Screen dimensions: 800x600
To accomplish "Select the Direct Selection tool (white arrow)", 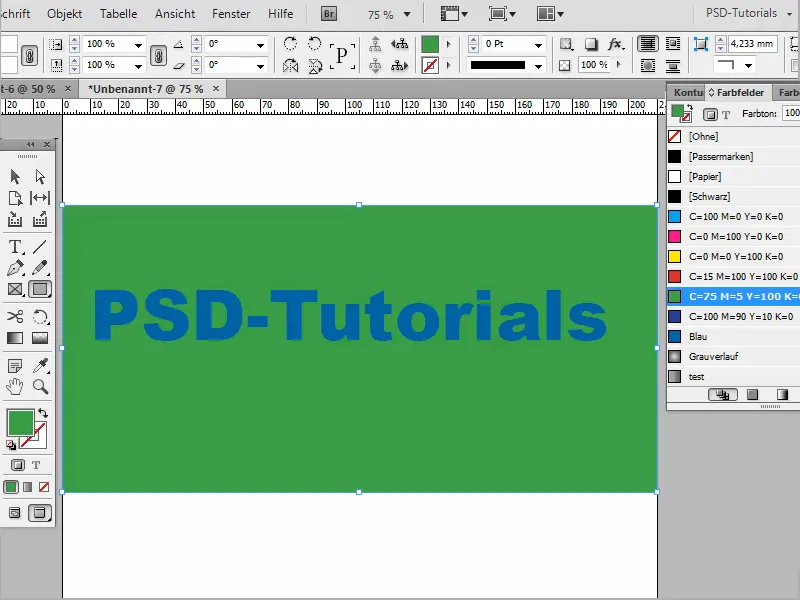I will (40, 177).
